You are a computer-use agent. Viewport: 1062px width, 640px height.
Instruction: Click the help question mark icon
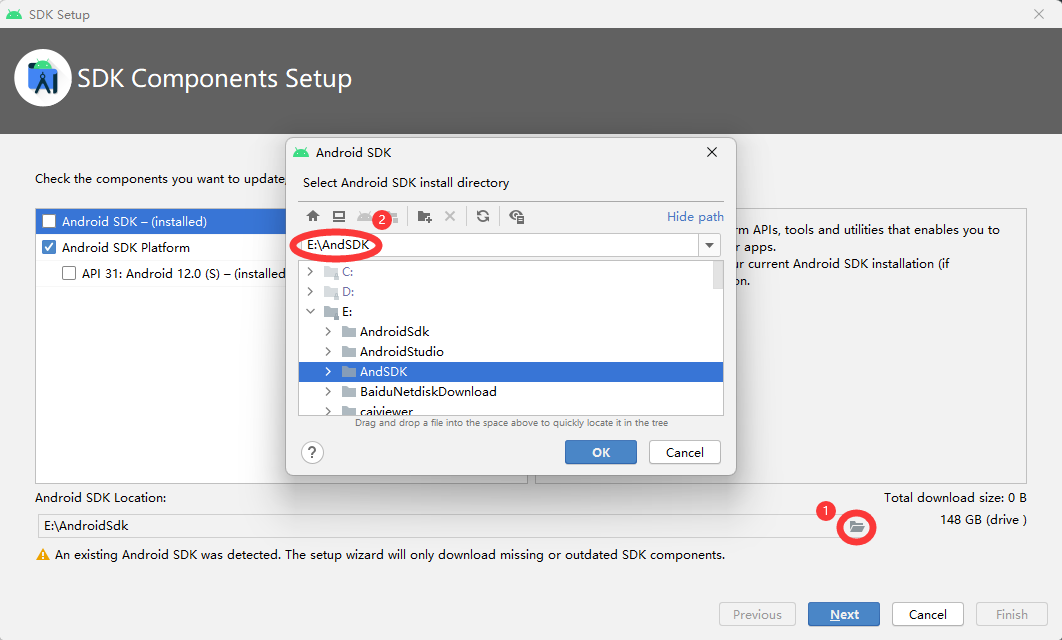pyautogui.click(x=312, y=452)
